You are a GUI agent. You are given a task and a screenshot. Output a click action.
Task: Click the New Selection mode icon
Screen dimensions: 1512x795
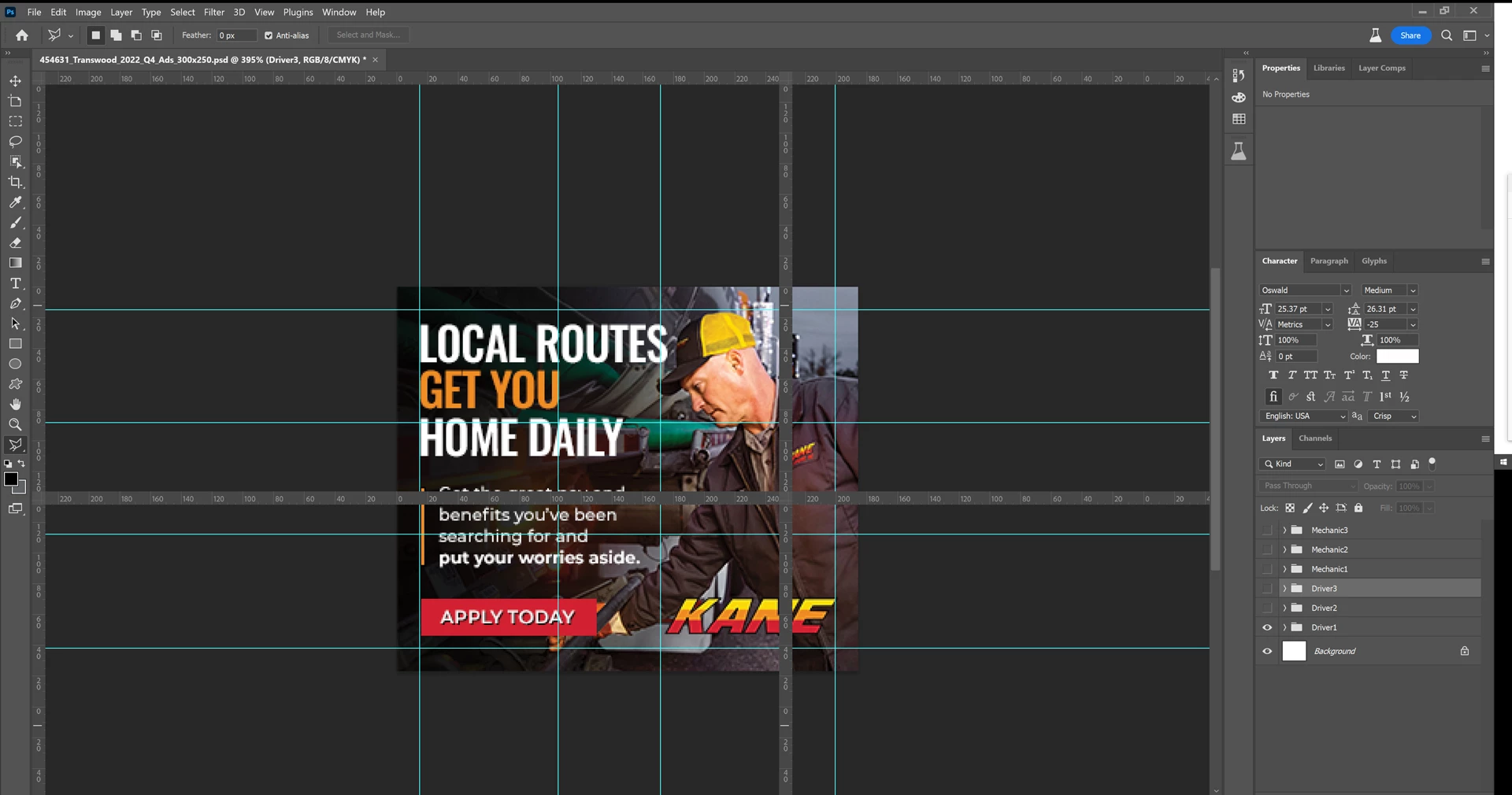96,35
